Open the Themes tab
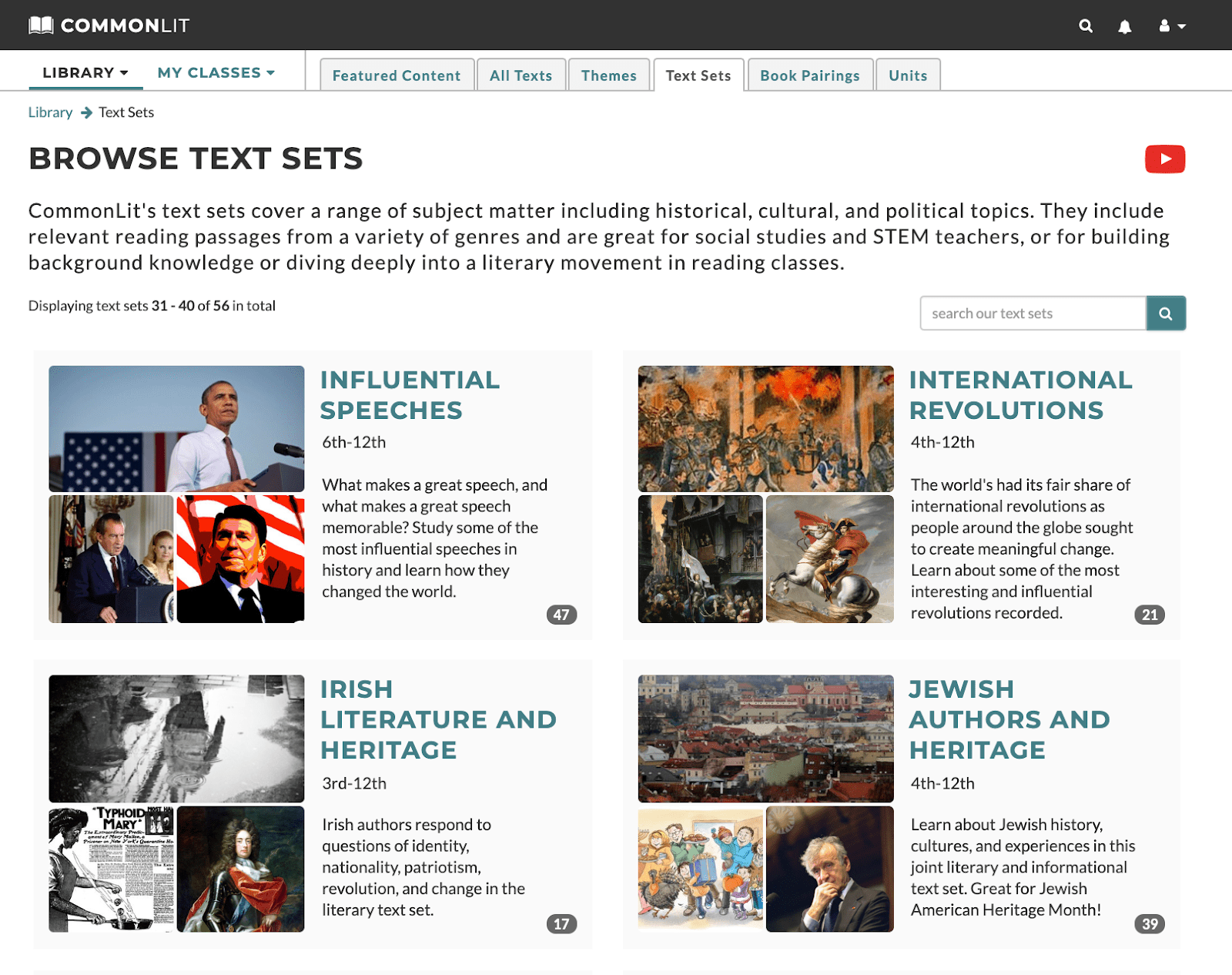The height and width of the screenshot is (975, 1232). tap(609, 75)
